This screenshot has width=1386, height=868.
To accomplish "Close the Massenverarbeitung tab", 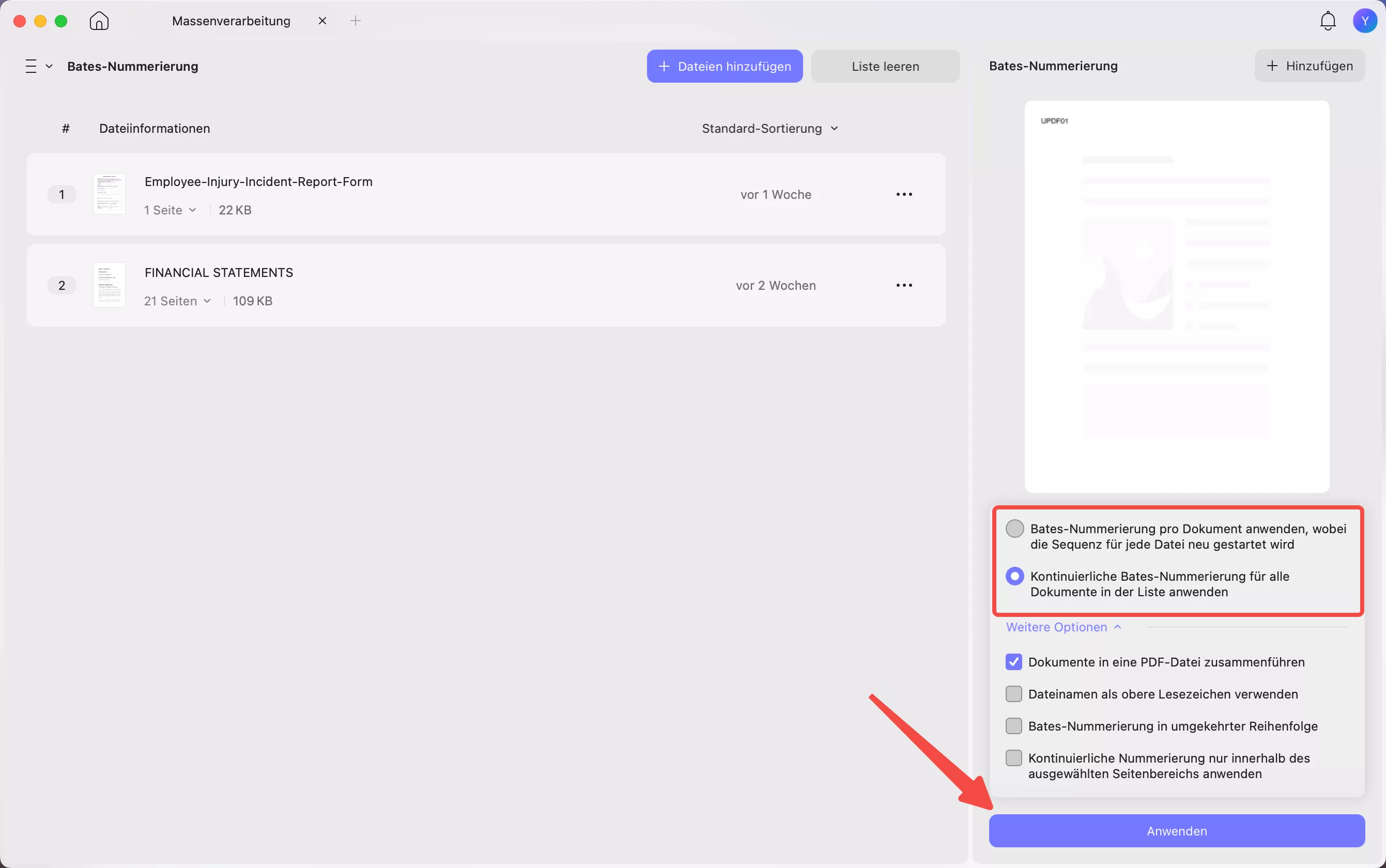I will click(322, 21).
